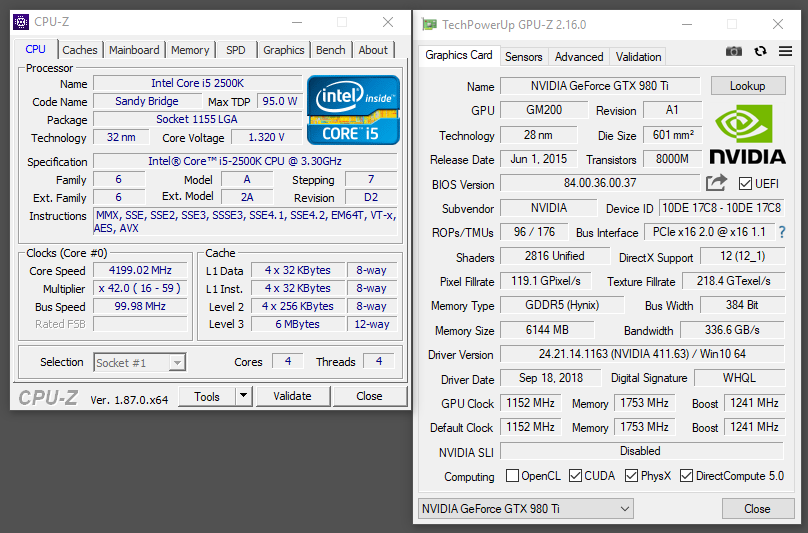808x533 pixels.
Task: Click the BIOS Version field 84.00.36.00.37
Action: tap(600, 183)
